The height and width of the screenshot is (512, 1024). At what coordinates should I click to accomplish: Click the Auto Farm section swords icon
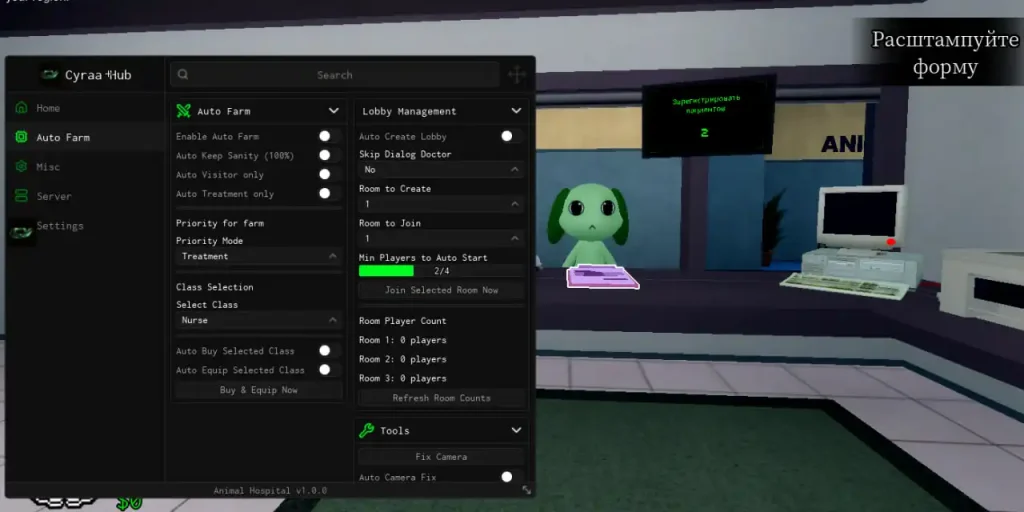[184, 111]
